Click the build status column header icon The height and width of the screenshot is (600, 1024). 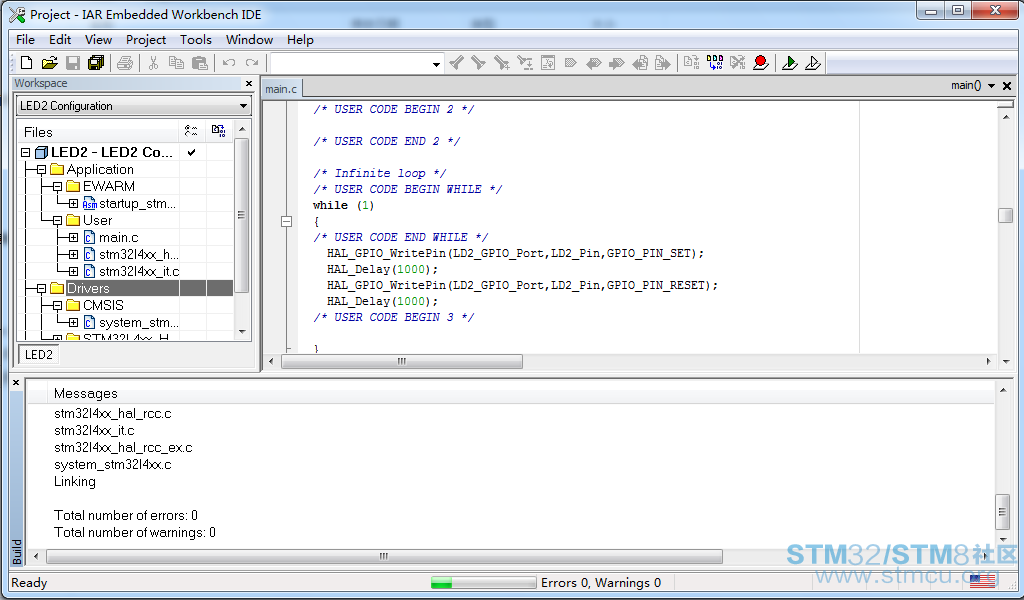click(x=191, y=131)
